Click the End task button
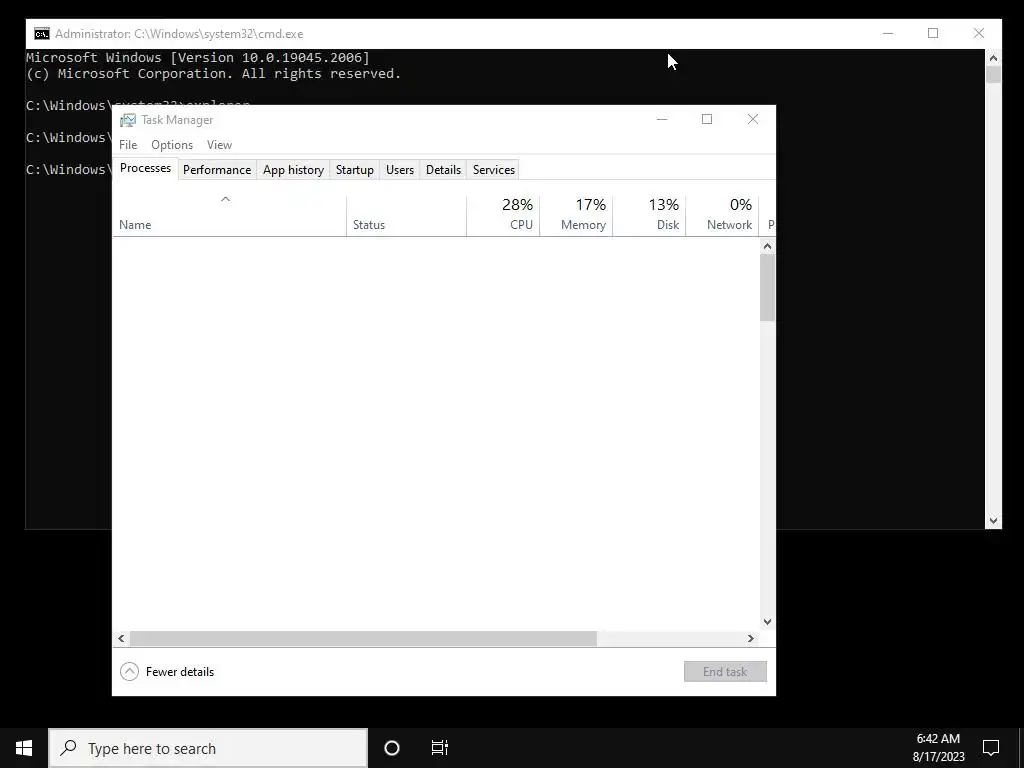Screen dimensions: 1024x768 point(725,671)
